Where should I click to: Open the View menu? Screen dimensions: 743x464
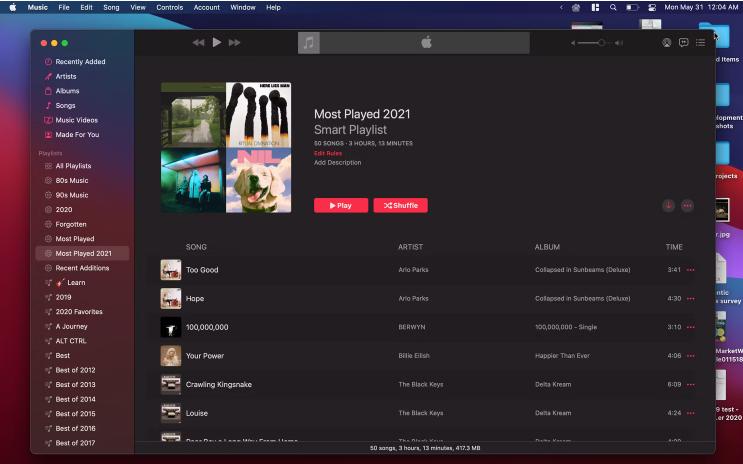pos(138,8)
